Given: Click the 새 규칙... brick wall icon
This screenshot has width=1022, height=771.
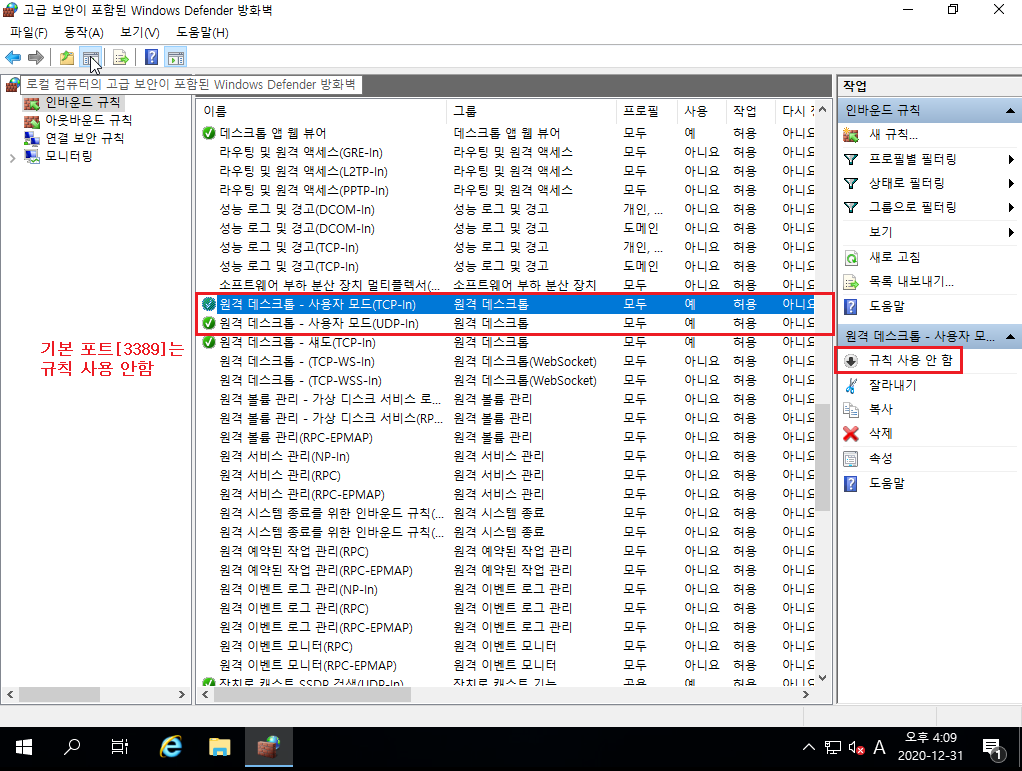Looking at the screenshot, I should click(851, 135).
